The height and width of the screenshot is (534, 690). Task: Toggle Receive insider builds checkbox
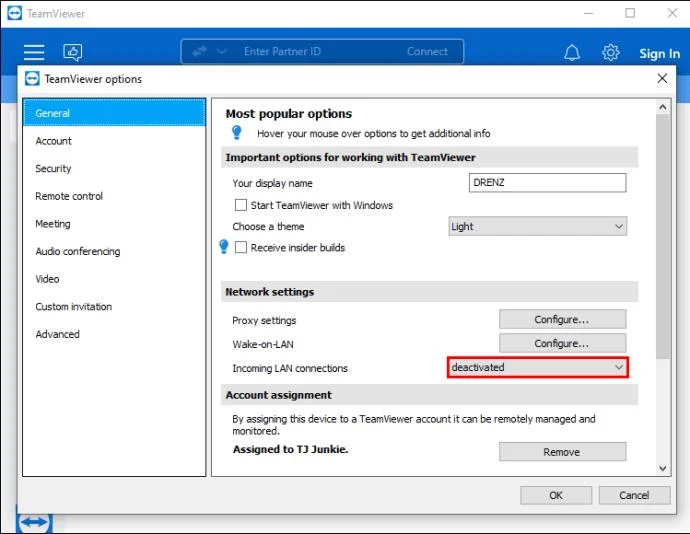coord(241,247)
